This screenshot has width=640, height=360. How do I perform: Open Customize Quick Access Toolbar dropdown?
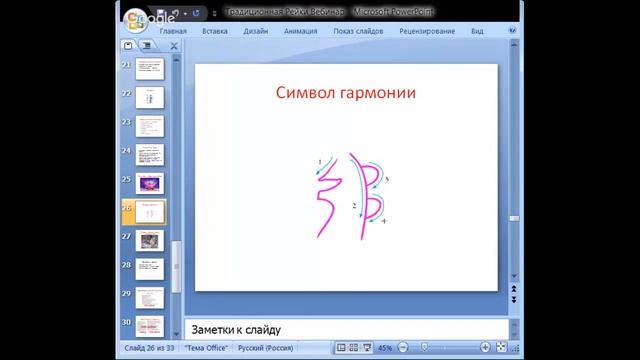point(214,13)
